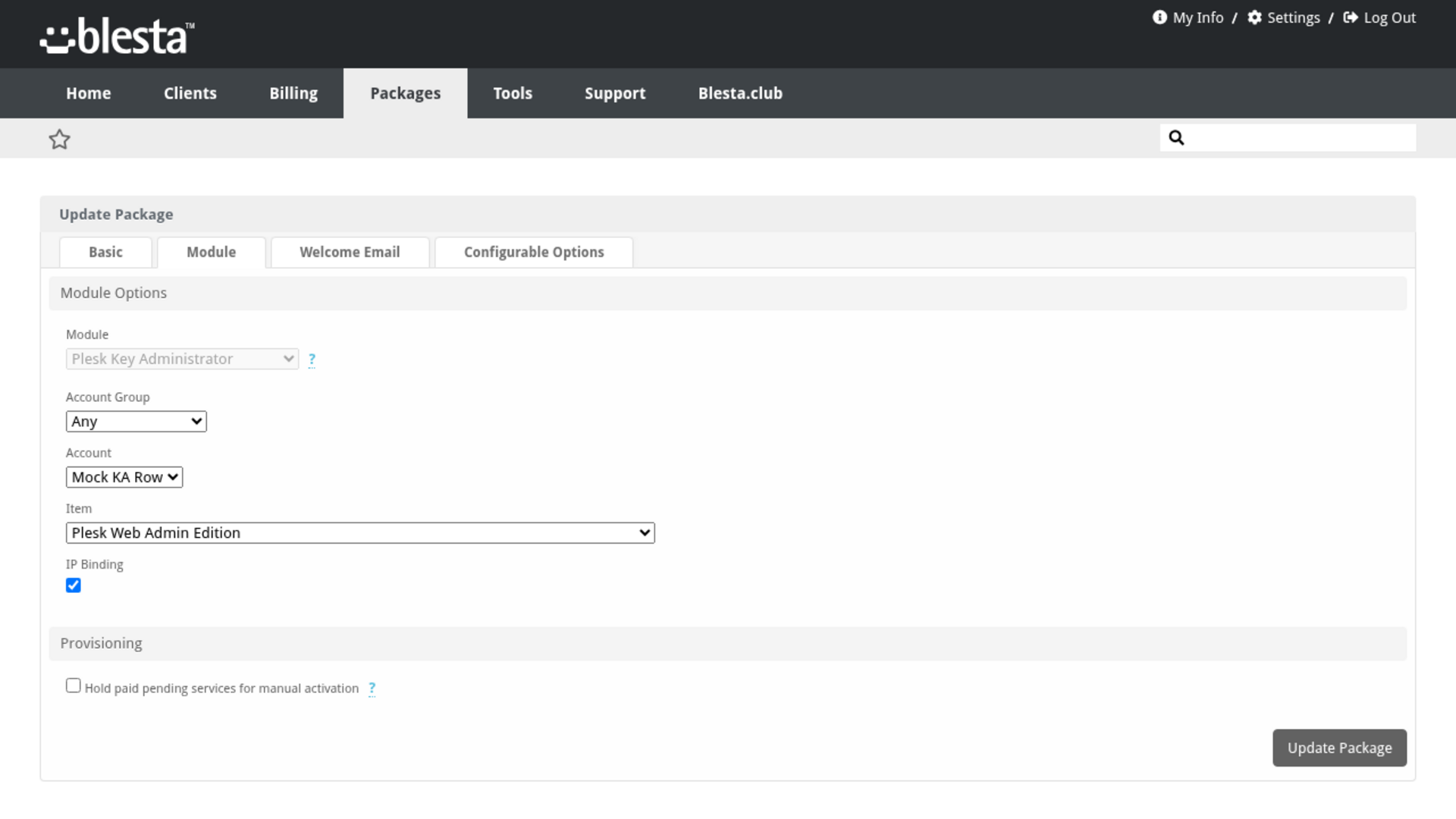The image size is (1456, 819).
Task: Select the Module tab
Action: (212, 253)
